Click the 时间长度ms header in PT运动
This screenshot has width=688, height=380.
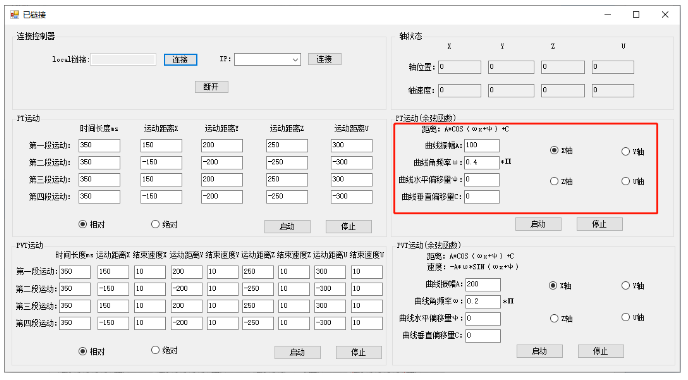click(99, 129)
